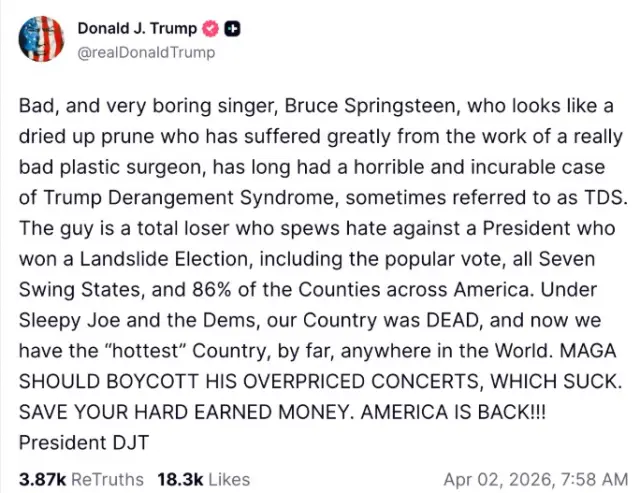640x493 pixels.
Task: Open the "Donald J. Trump" display name
Action: click(136, 29)
